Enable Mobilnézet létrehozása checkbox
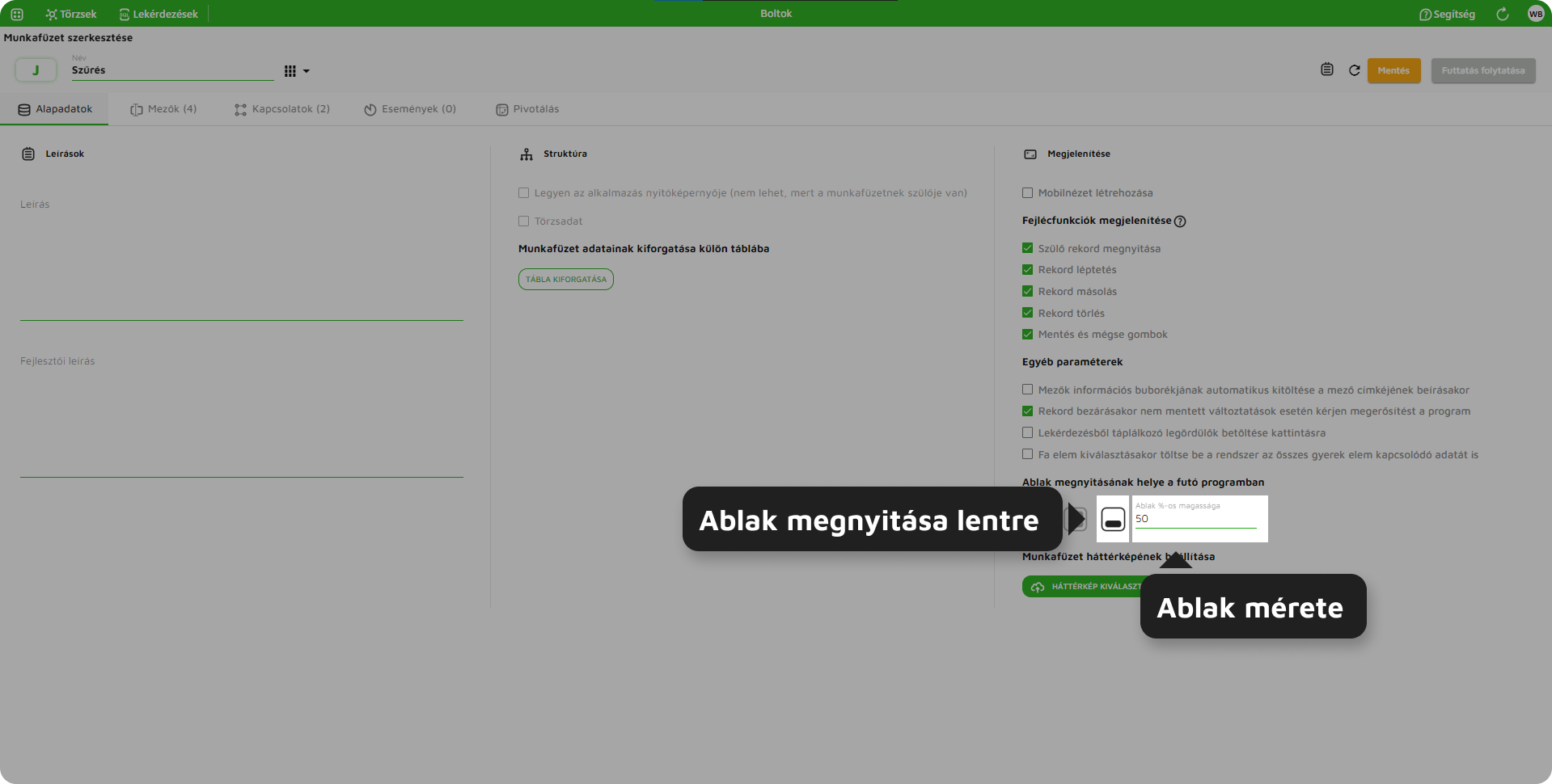The height and width of the screenshot is (784, 1552). [1027, 193]
